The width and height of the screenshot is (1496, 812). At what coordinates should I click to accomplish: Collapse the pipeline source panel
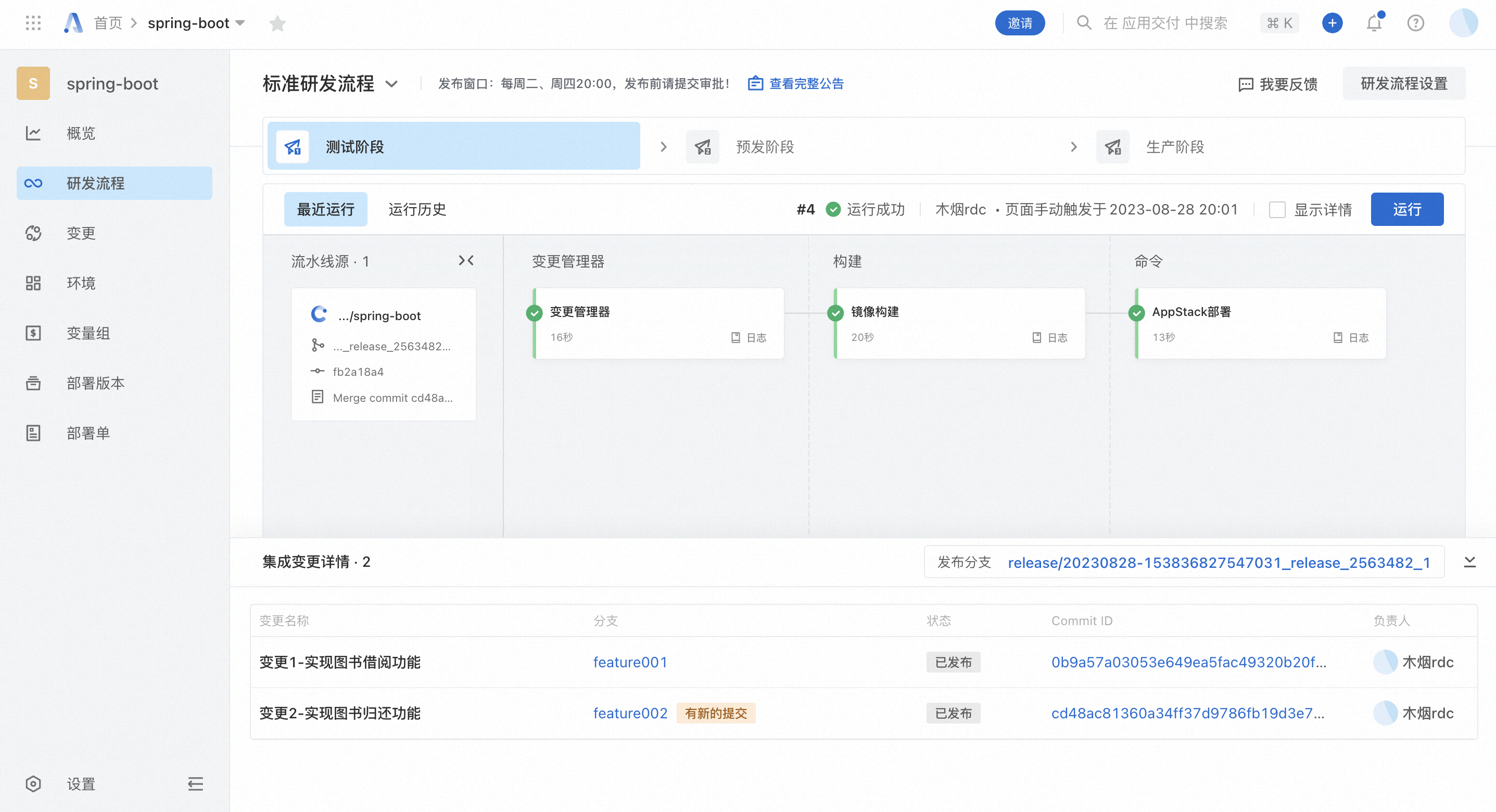[x=466, y=261]
